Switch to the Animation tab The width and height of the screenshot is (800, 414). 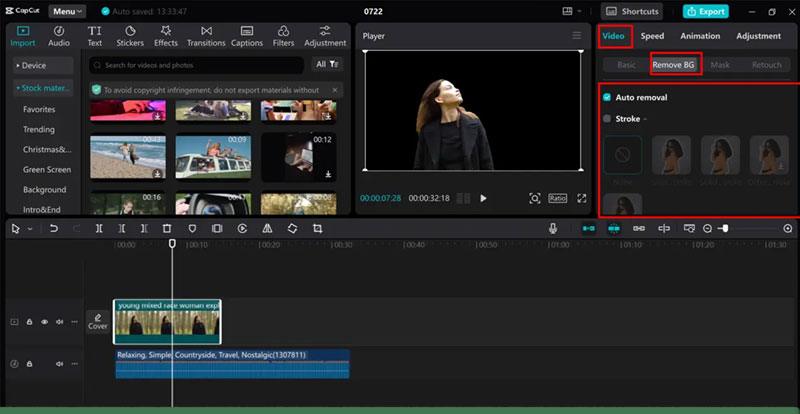pos(700,36)
